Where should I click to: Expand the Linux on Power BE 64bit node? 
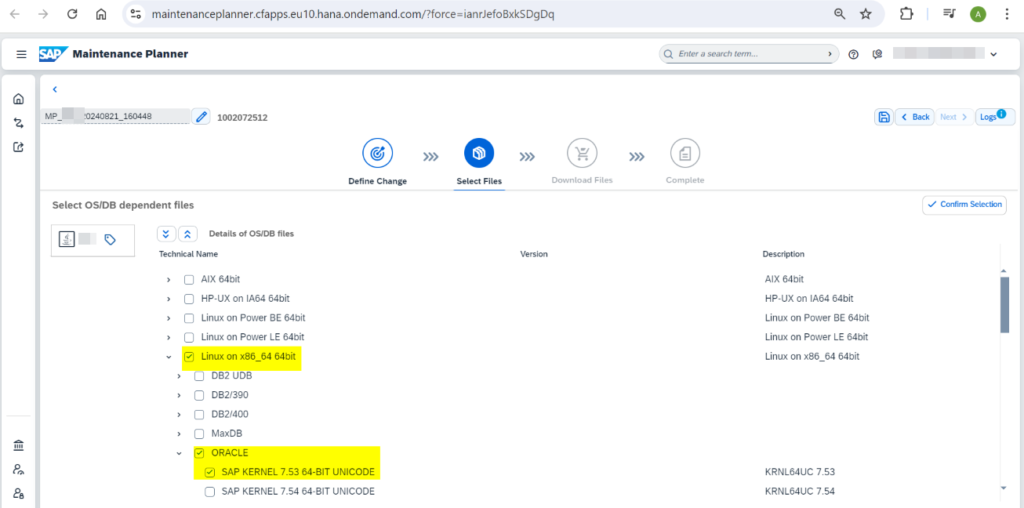point(168,318)
